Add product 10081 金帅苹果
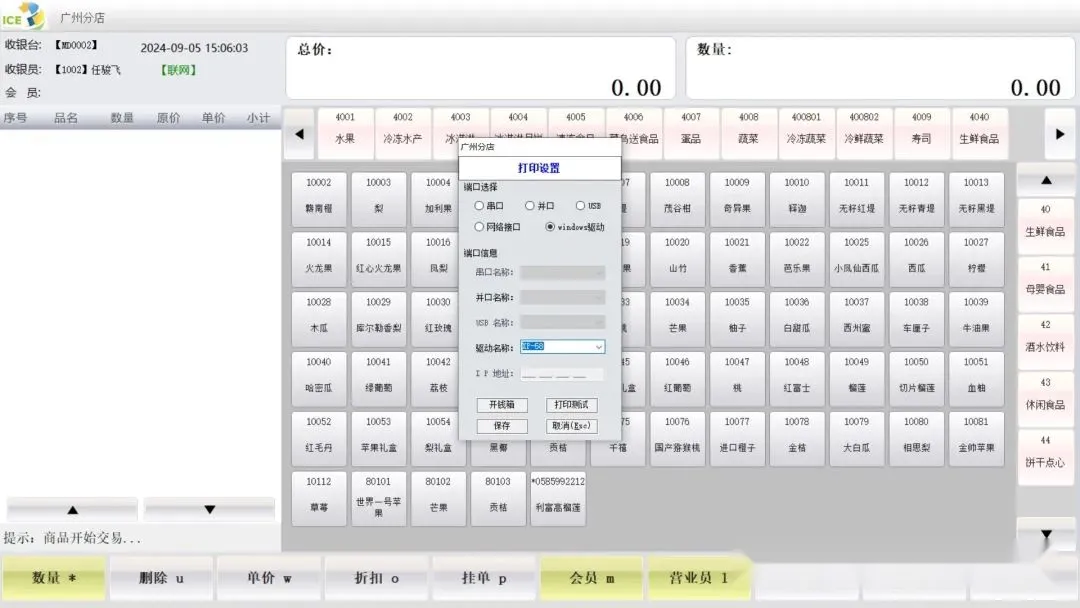The width and height of the screenshot is (1080, 608). coord(976,439)
